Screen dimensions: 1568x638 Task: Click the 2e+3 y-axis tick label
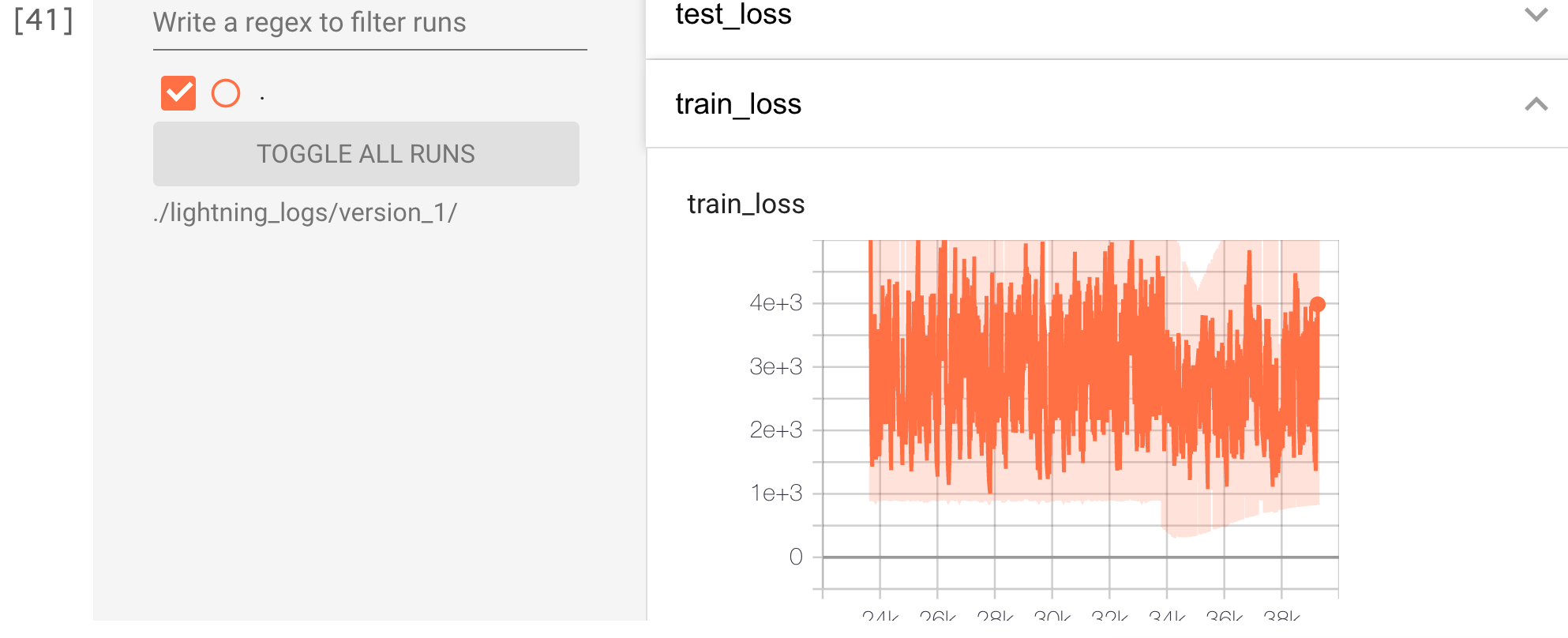[x=775, y=430]
